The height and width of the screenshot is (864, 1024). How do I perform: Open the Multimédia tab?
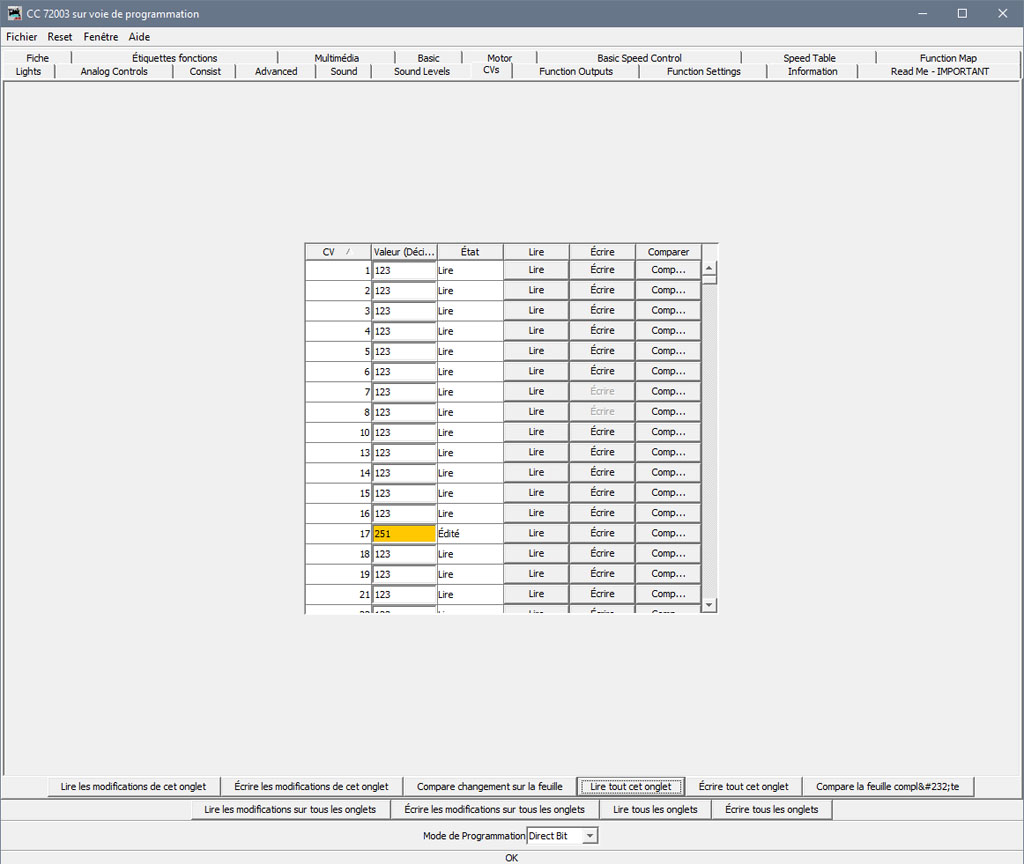pyautogui.click(x=336, y=58)
